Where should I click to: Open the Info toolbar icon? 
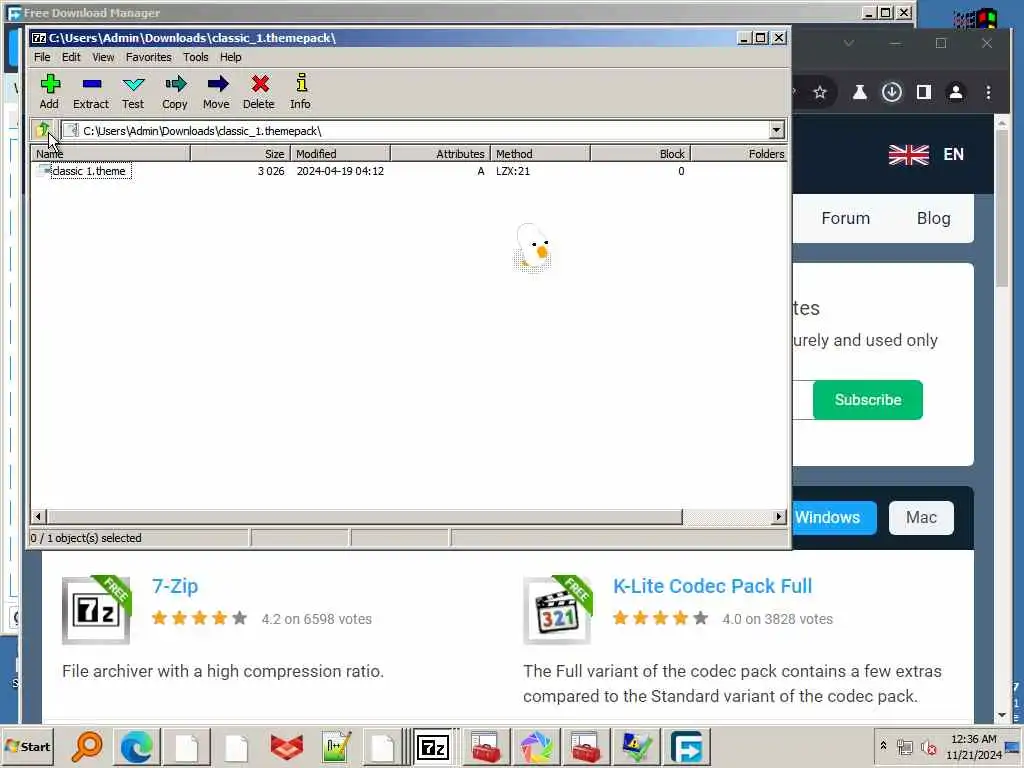pos(300,91)
